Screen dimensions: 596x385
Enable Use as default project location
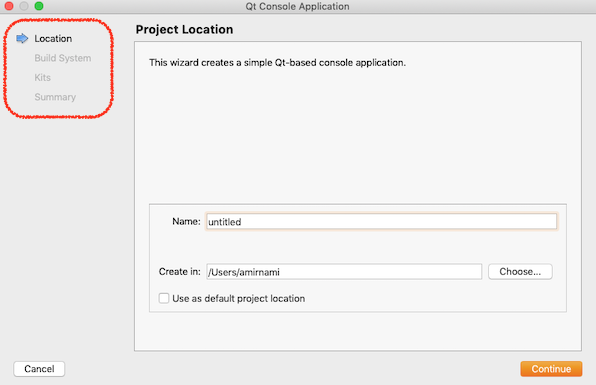(x=164, y=298)
